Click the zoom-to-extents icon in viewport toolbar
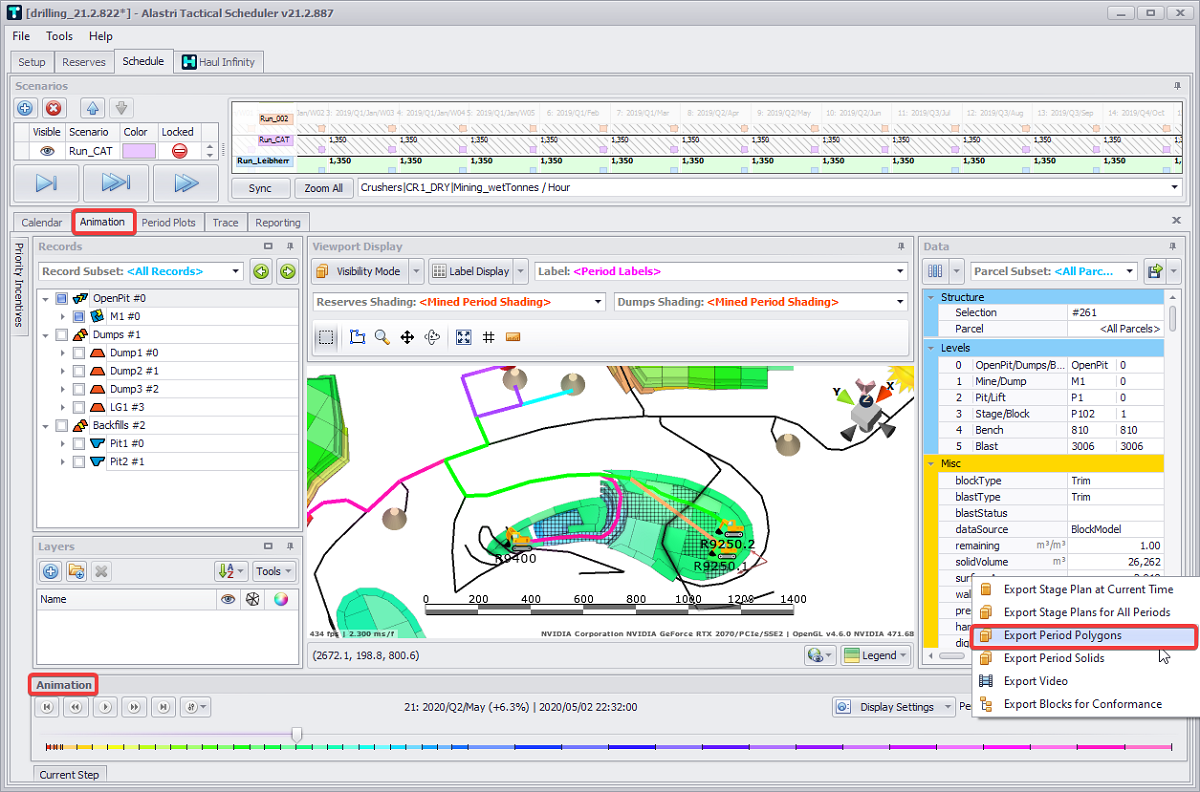The image size is (1200, 792). coord(463,338)
